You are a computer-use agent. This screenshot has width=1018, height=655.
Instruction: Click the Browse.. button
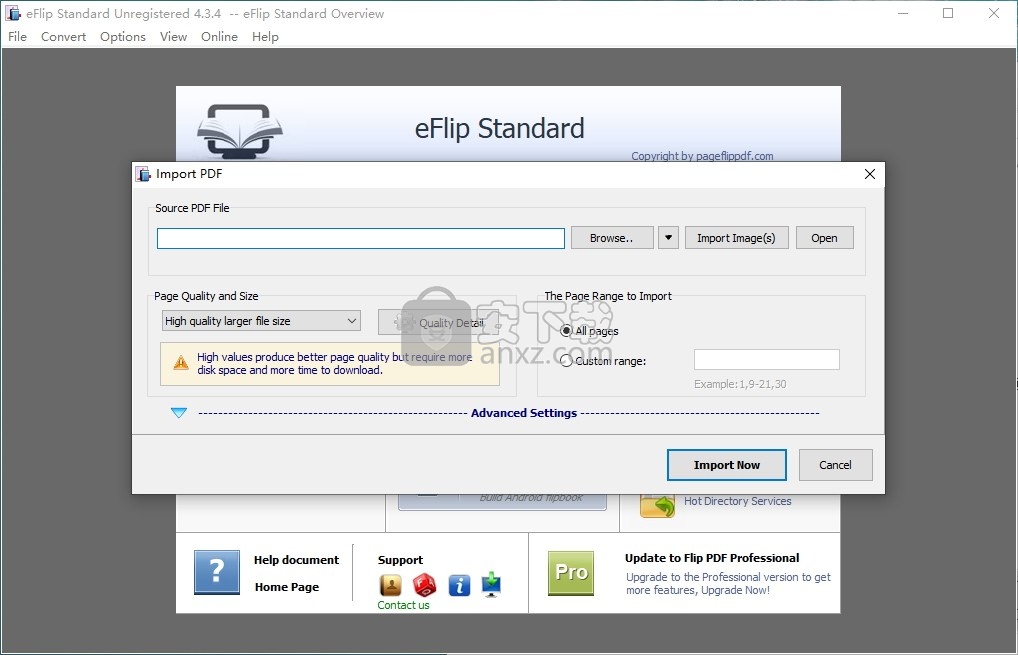pyautogui.click(x=612, y=238)
